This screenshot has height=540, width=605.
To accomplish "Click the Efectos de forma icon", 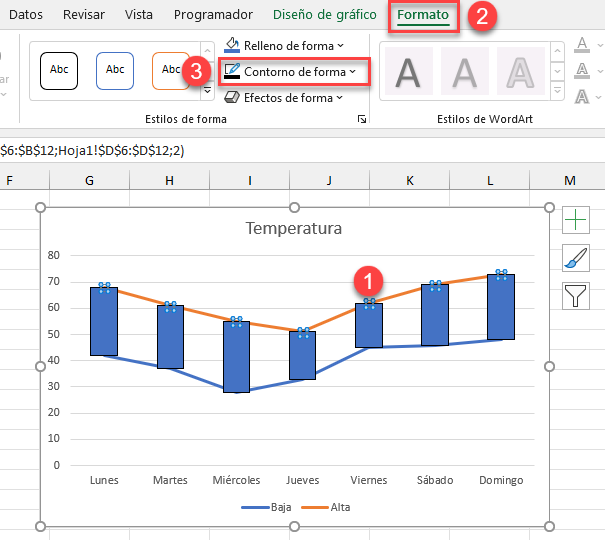I will click(x=232, y=97).
